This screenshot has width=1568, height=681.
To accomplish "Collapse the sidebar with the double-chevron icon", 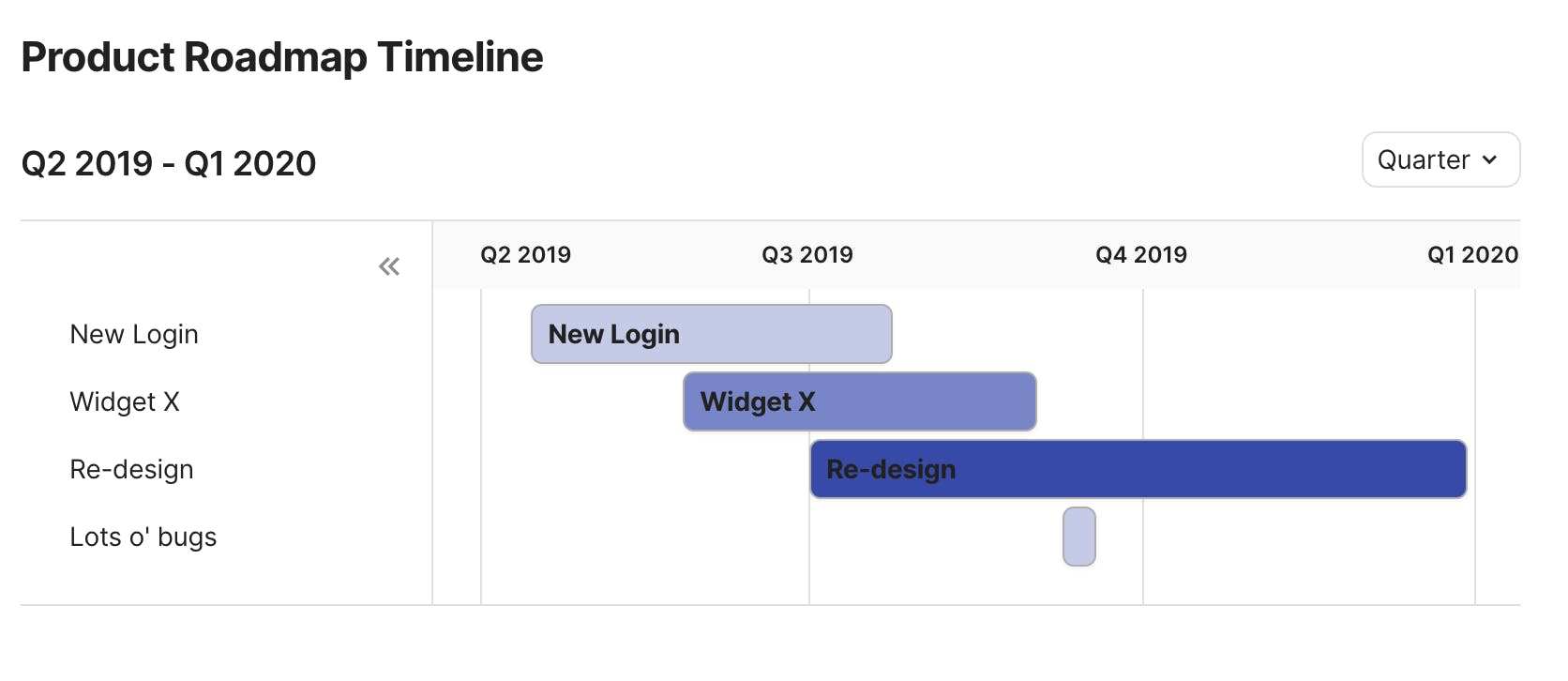I will tap(389, 267).
